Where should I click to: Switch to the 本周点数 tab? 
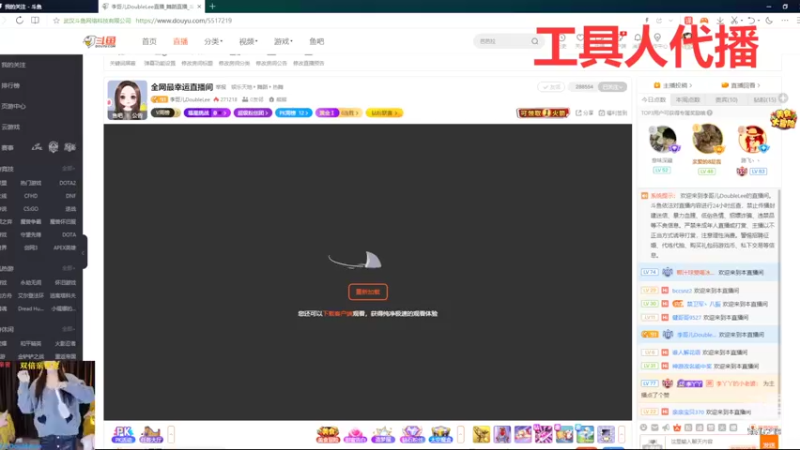click(x=688, y=99)
